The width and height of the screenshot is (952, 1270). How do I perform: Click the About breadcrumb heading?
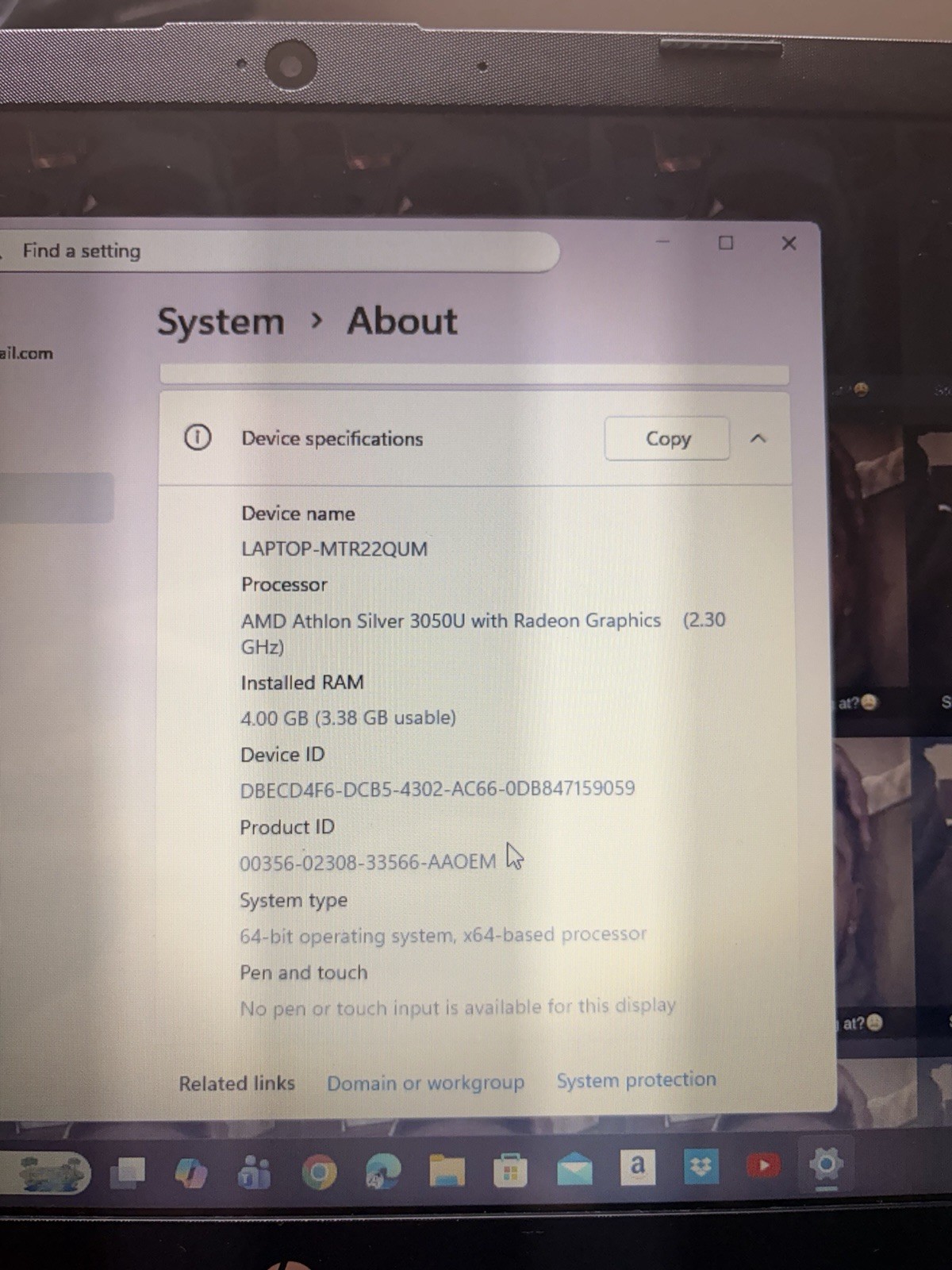tap(402, 321)
